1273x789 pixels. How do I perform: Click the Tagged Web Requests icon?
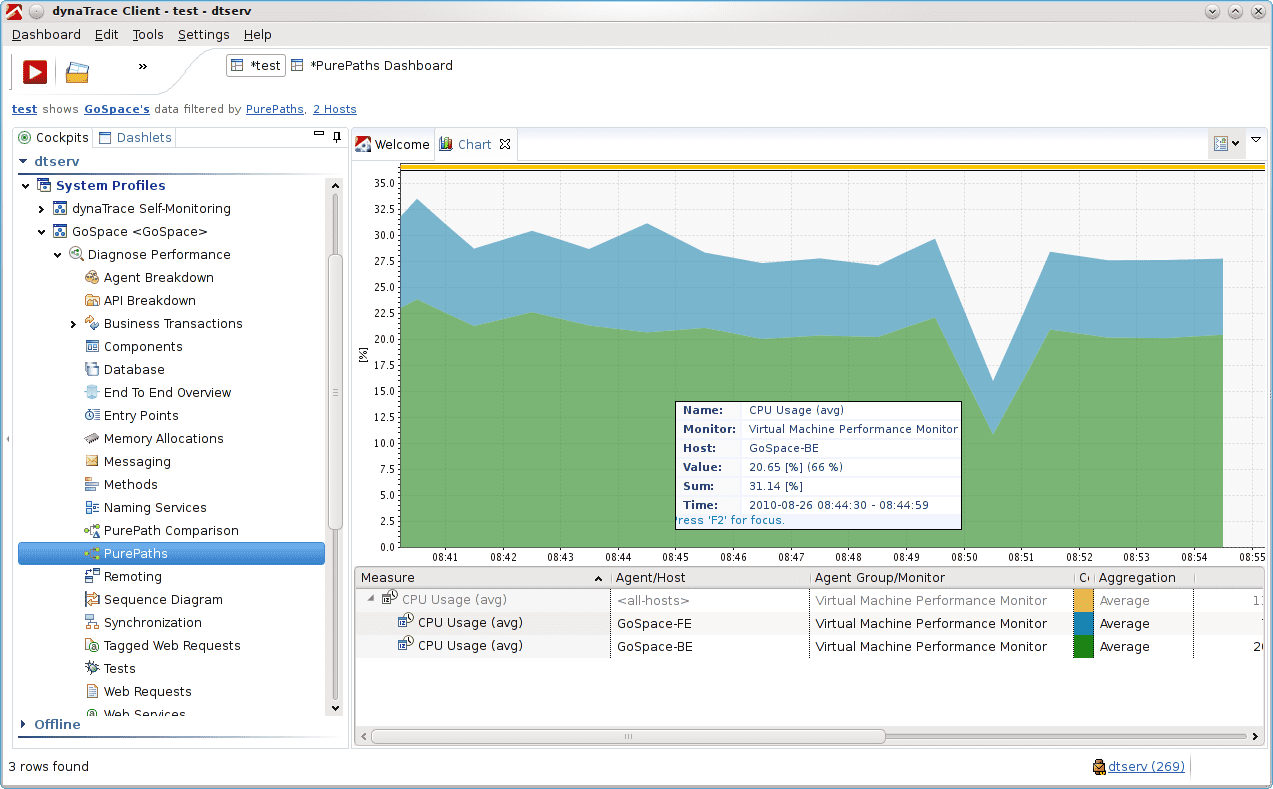(x=92, y=645)
